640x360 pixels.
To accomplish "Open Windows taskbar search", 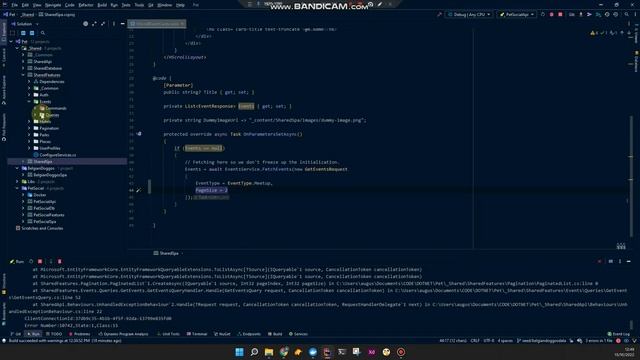I will 254,352.
